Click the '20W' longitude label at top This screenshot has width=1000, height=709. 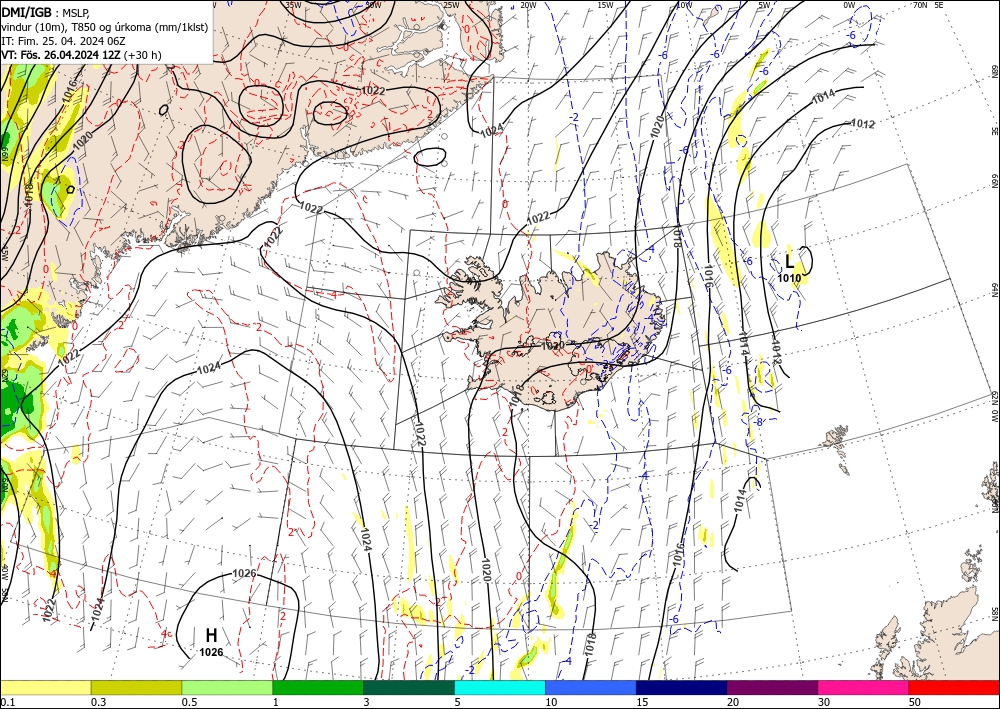tap(528, 5)
